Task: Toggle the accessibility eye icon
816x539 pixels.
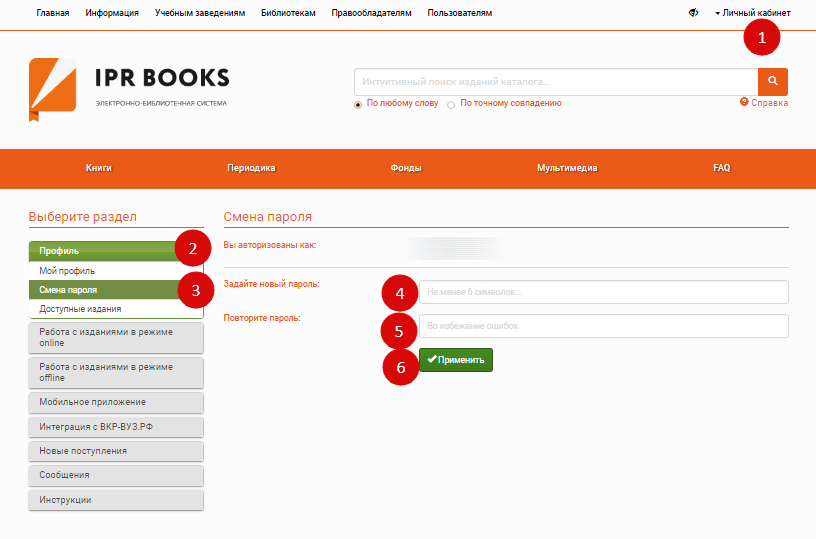Action: [x=693, y=13]
